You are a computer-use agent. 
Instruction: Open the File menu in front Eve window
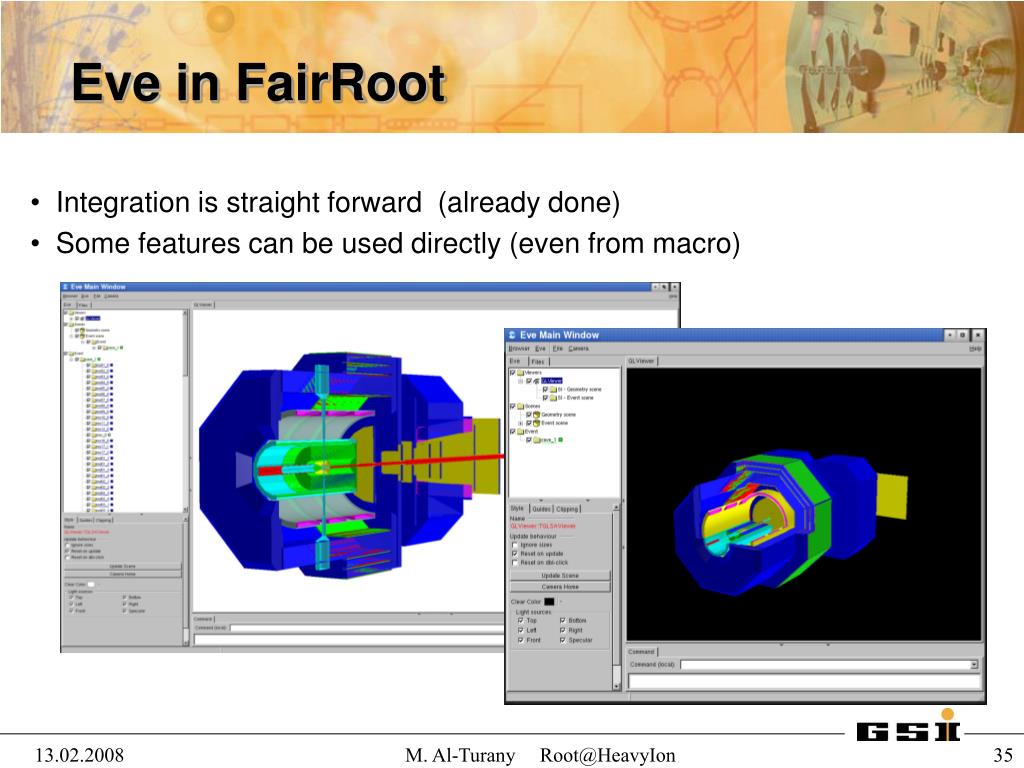click(557, 349)
